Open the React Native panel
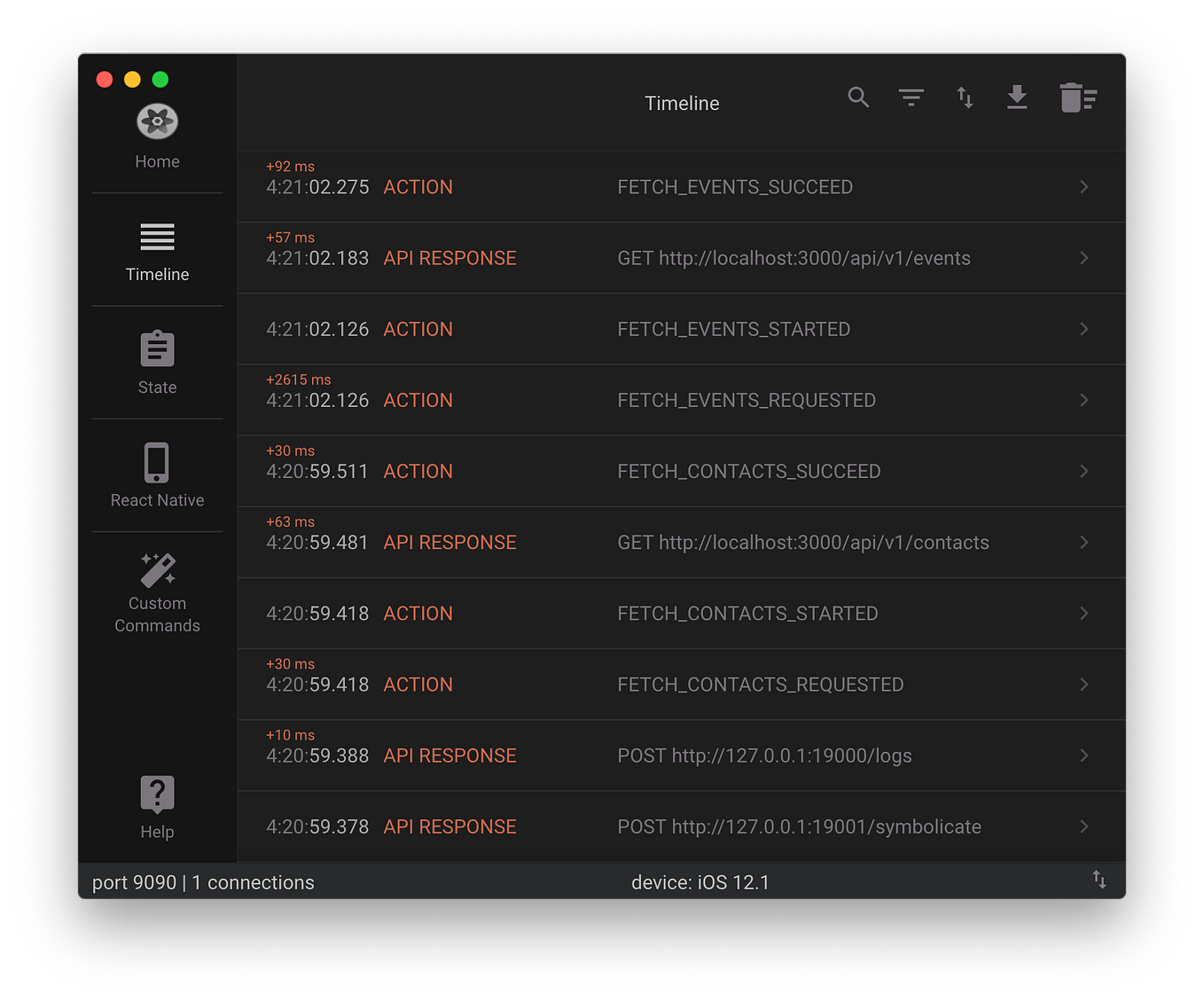The height and width of the screenshot is (1002, 1204). 157,477
